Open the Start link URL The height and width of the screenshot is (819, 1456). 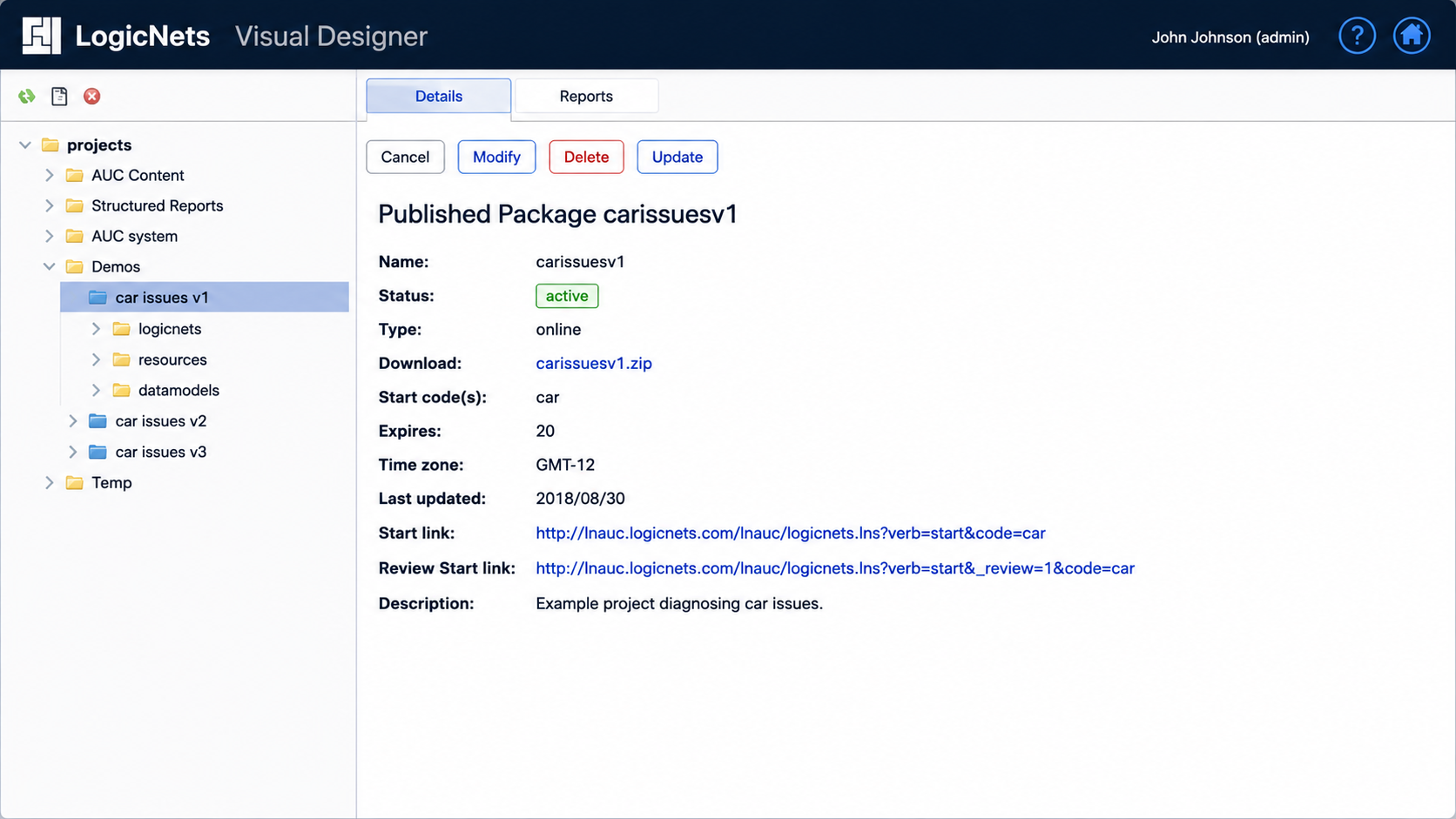click(x=791, y=533)
